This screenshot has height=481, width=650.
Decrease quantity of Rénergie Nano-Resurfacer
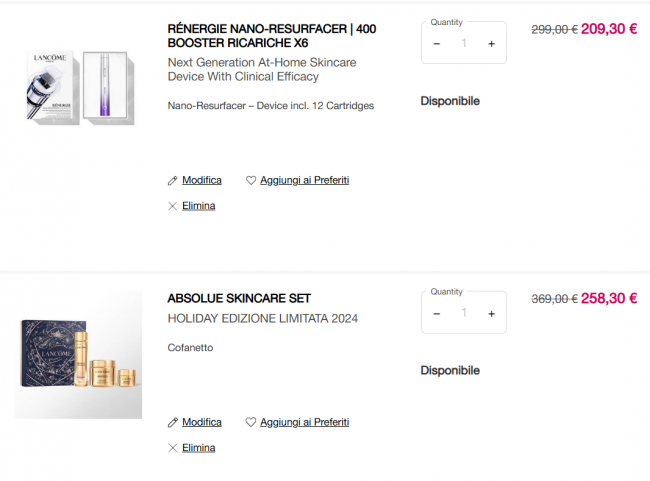437,44
